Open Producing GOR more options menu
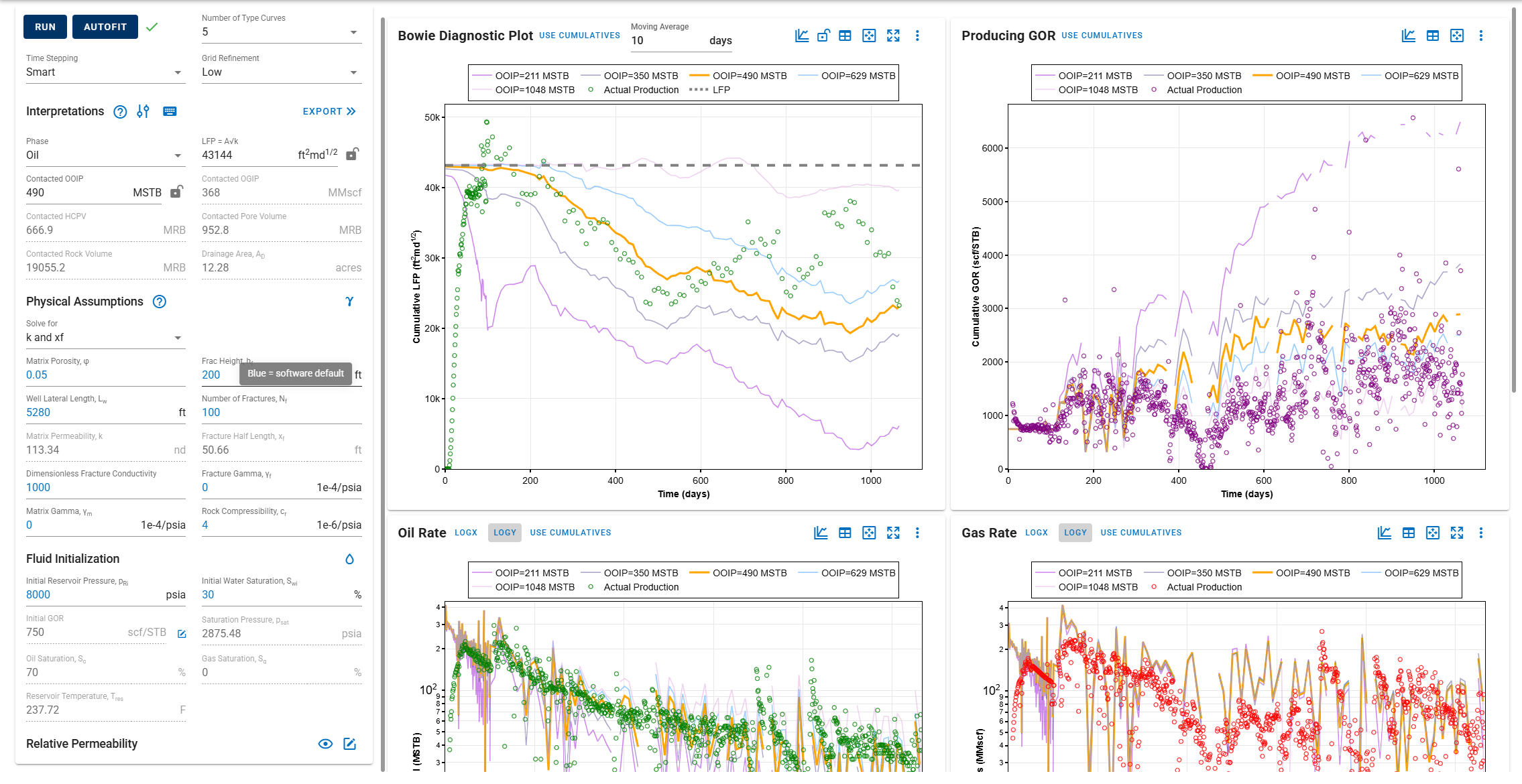 1481,36
